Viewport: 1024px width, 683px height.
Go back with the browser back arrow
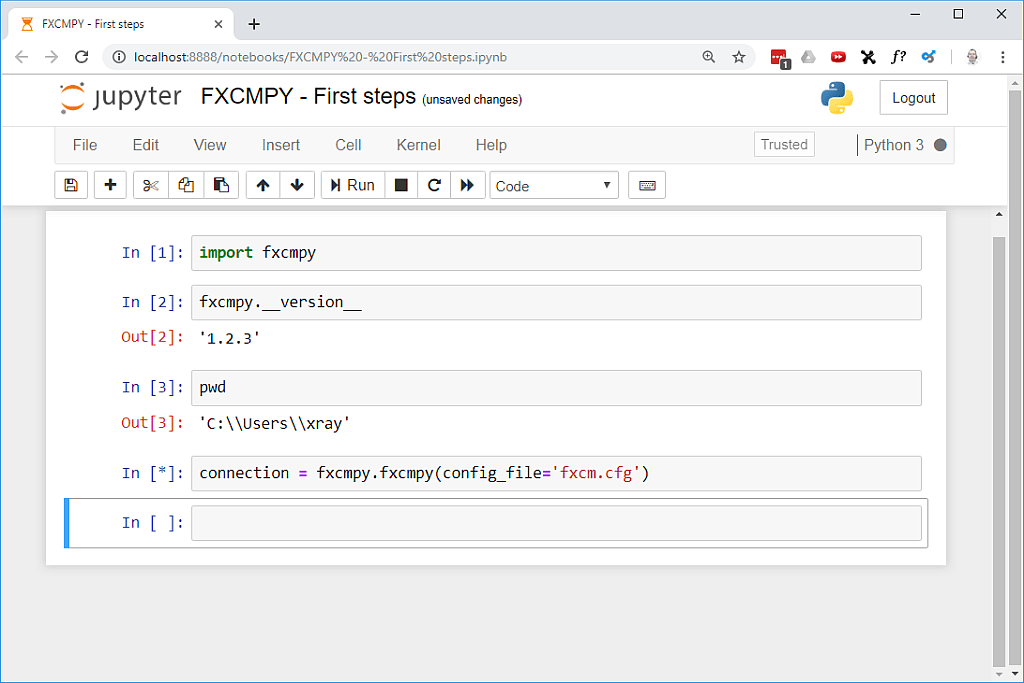pyautogui.click(x=22, y=57)
